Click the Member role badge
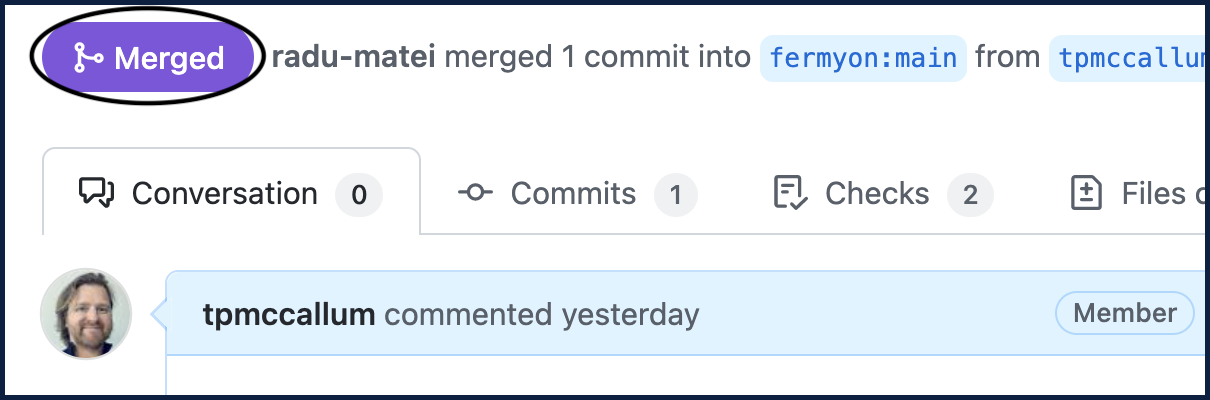Screen dimensions: 1210x400 point(1125,314)
